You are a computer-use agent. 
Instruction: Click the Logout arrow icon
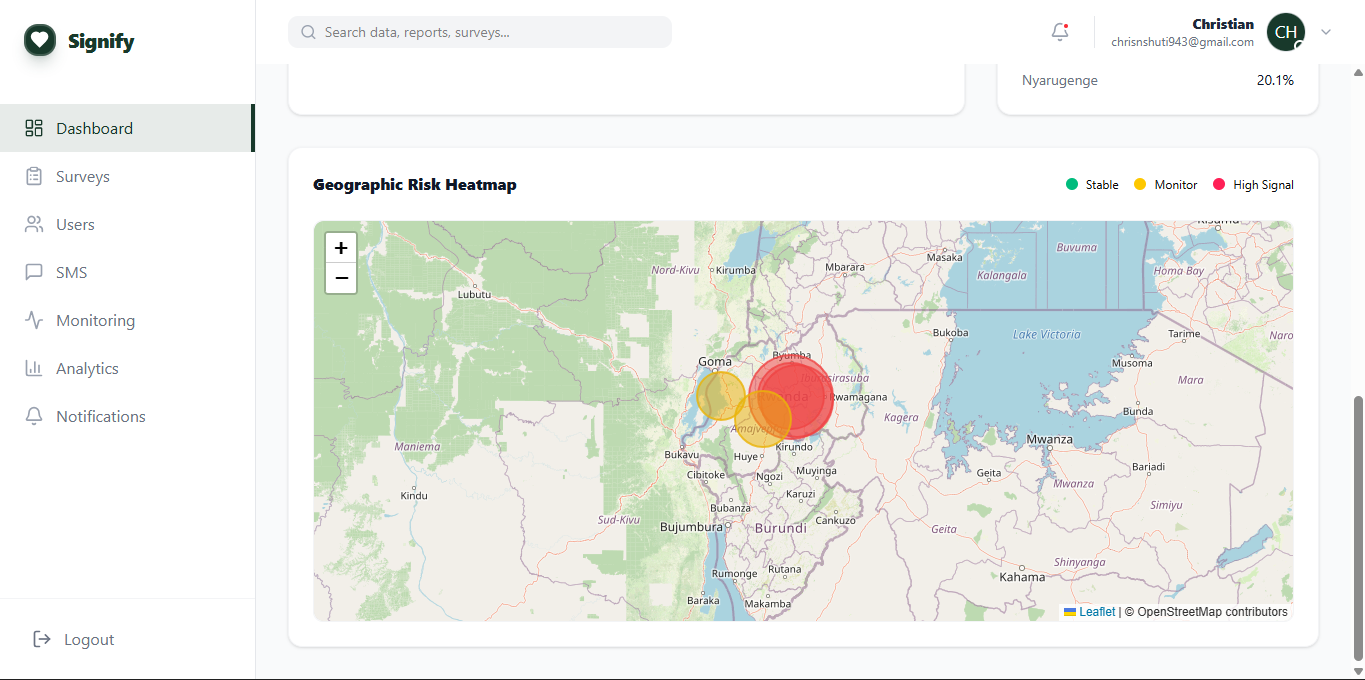pos(42,639)
